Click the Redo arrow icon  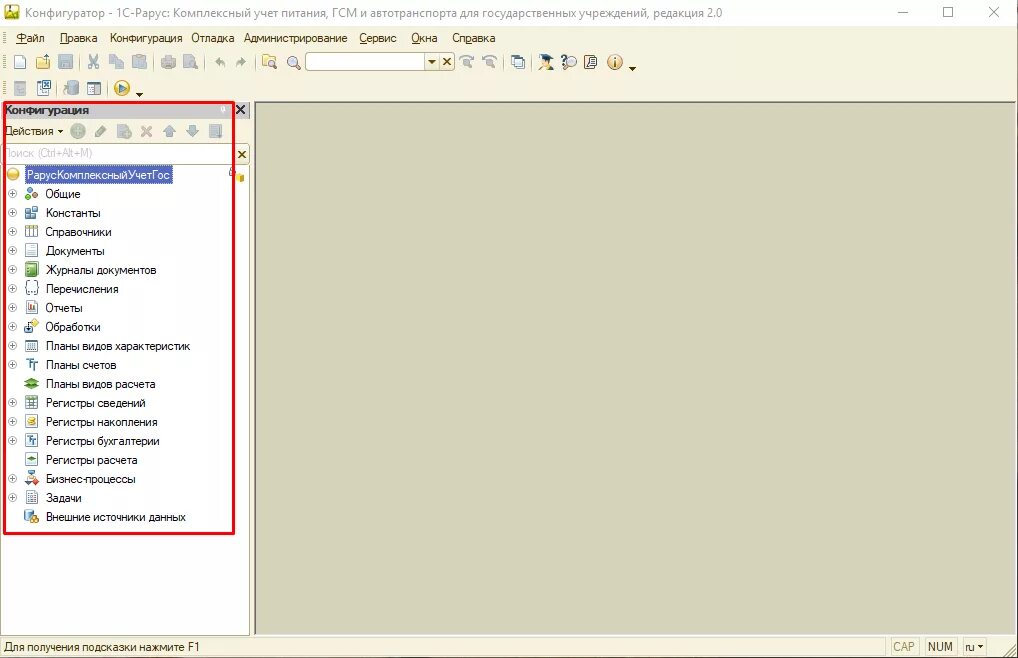point(241,62)
